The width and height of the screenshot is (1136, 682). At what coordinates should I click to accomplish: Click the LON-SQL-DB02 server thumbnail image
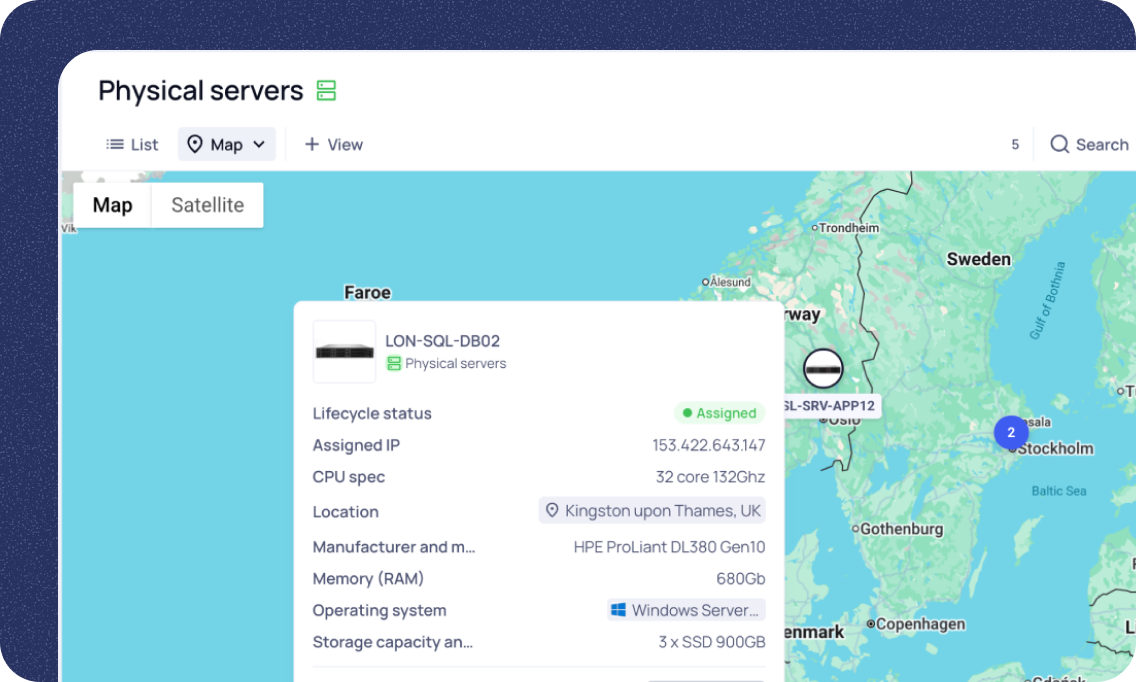pos(344,352)
